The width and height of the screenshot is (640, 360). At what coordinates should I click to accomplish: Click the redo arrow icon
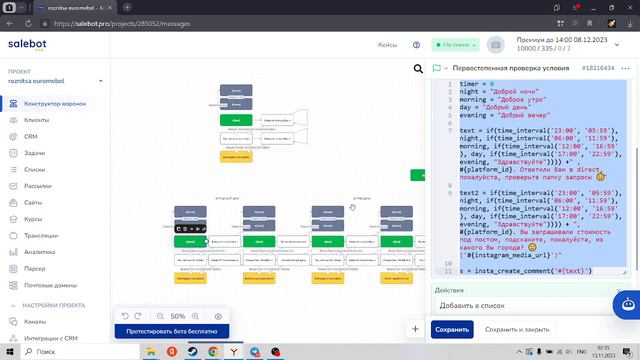pyautogui.click(x=138, y=316)
